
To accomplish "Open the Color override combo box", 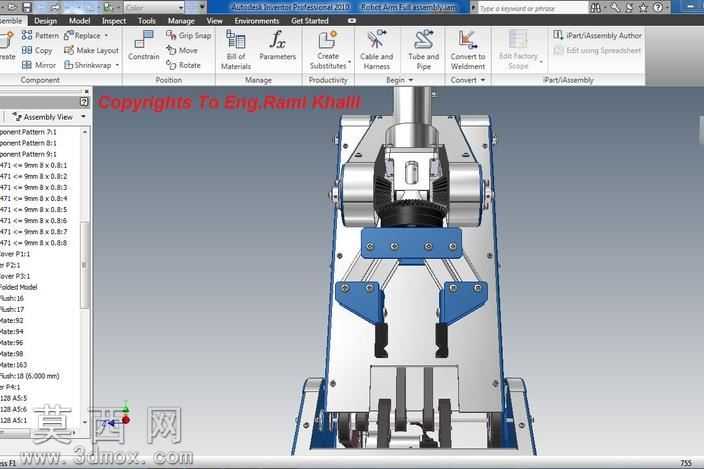I will 154,8.
